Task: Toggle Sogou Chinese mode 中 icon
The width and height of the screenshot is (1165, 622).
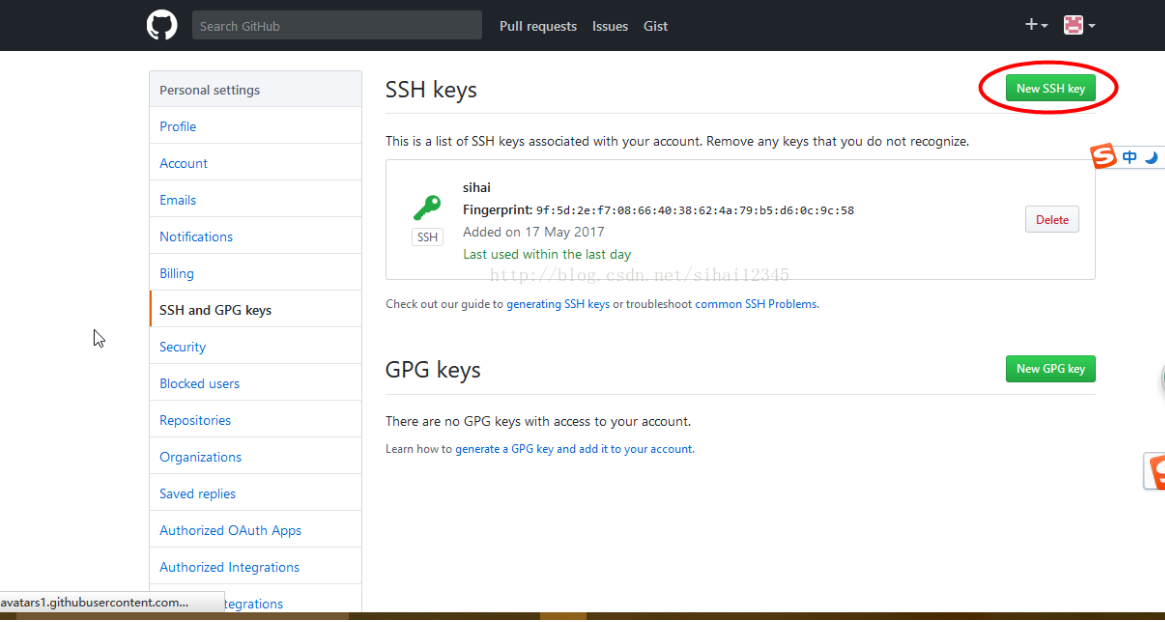Action: coord(1129,158)
